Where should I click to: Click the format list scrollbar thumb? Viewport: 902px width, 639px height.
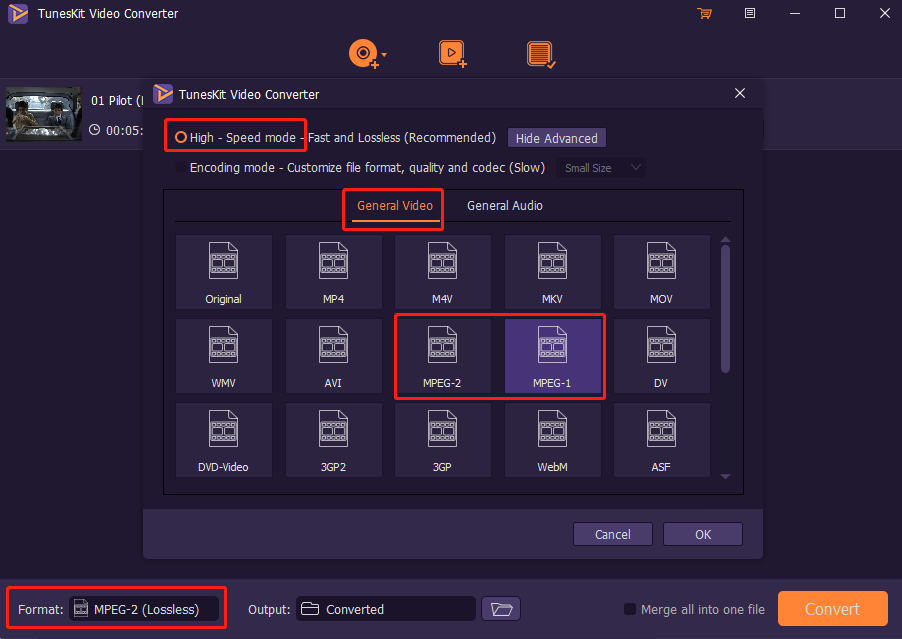point(725,309)
